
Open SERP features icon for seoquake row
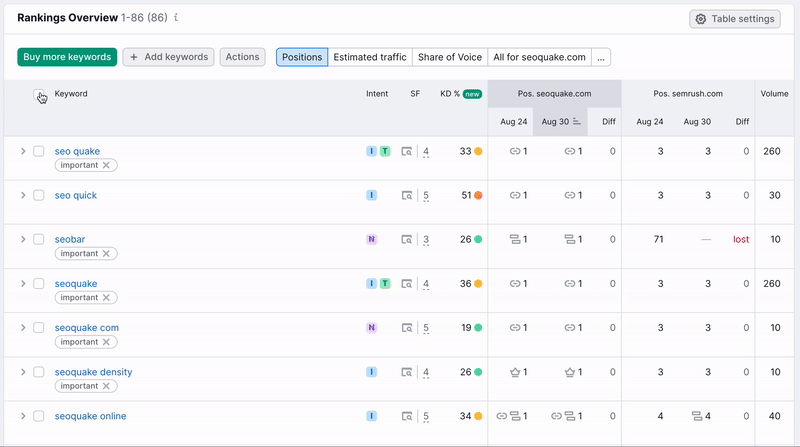pos(407,284)
